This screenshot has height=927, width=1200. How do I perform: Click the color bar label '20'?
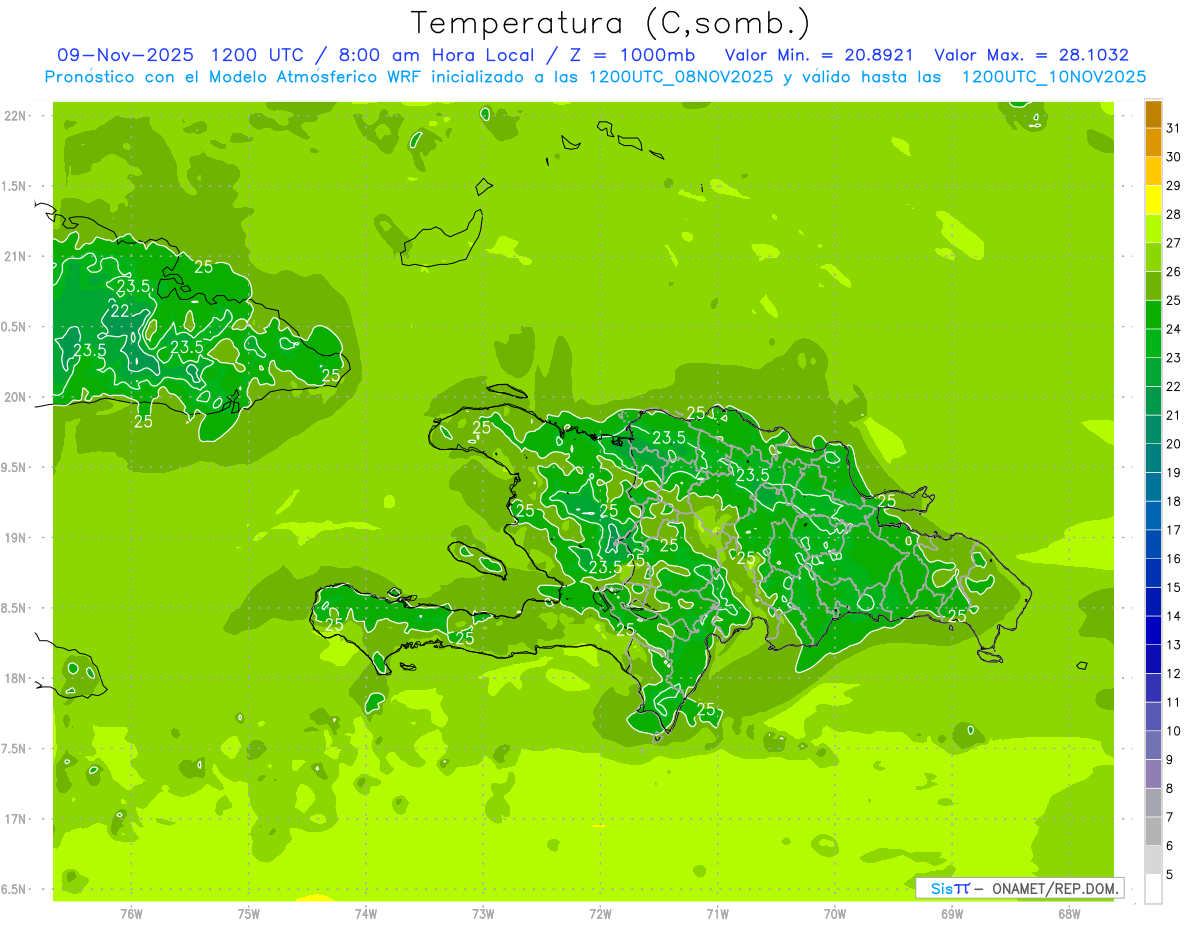(1173, 444)
